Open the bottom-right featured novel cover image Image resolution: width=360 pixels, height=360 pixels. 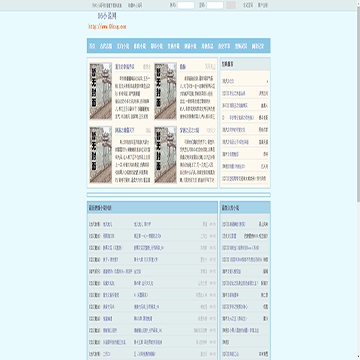coord(165,155)
